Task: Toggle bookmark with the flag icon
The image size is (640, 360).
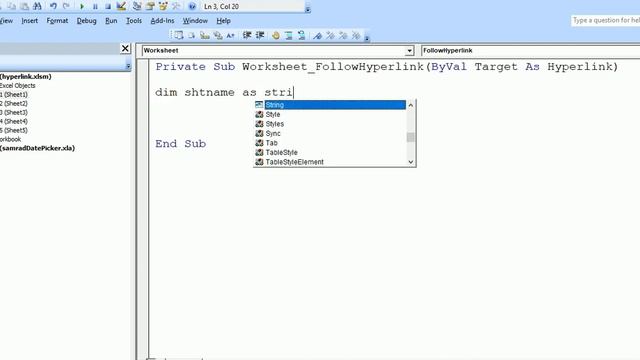Action: (317, 36)
